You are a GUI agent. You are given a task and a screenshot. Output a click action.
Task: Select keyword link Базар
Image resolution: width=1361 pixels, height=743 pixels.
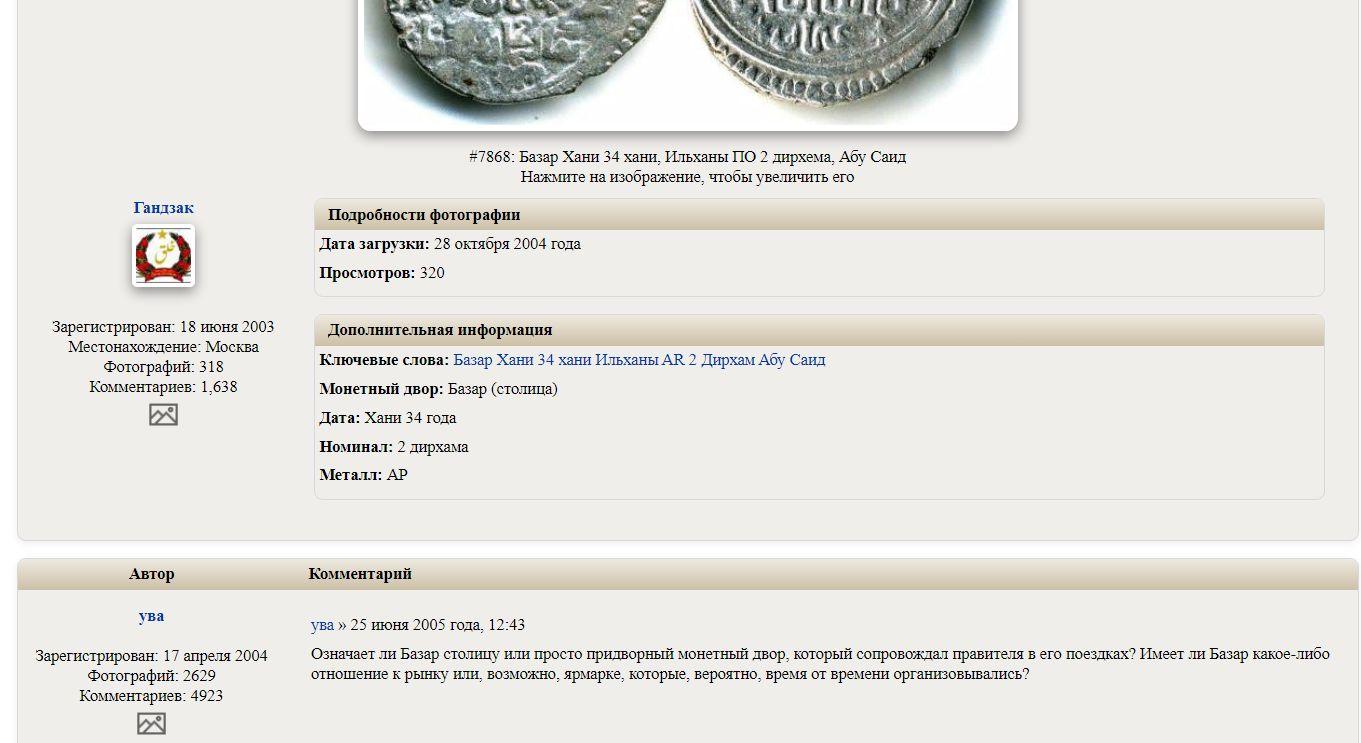point(473,360)
